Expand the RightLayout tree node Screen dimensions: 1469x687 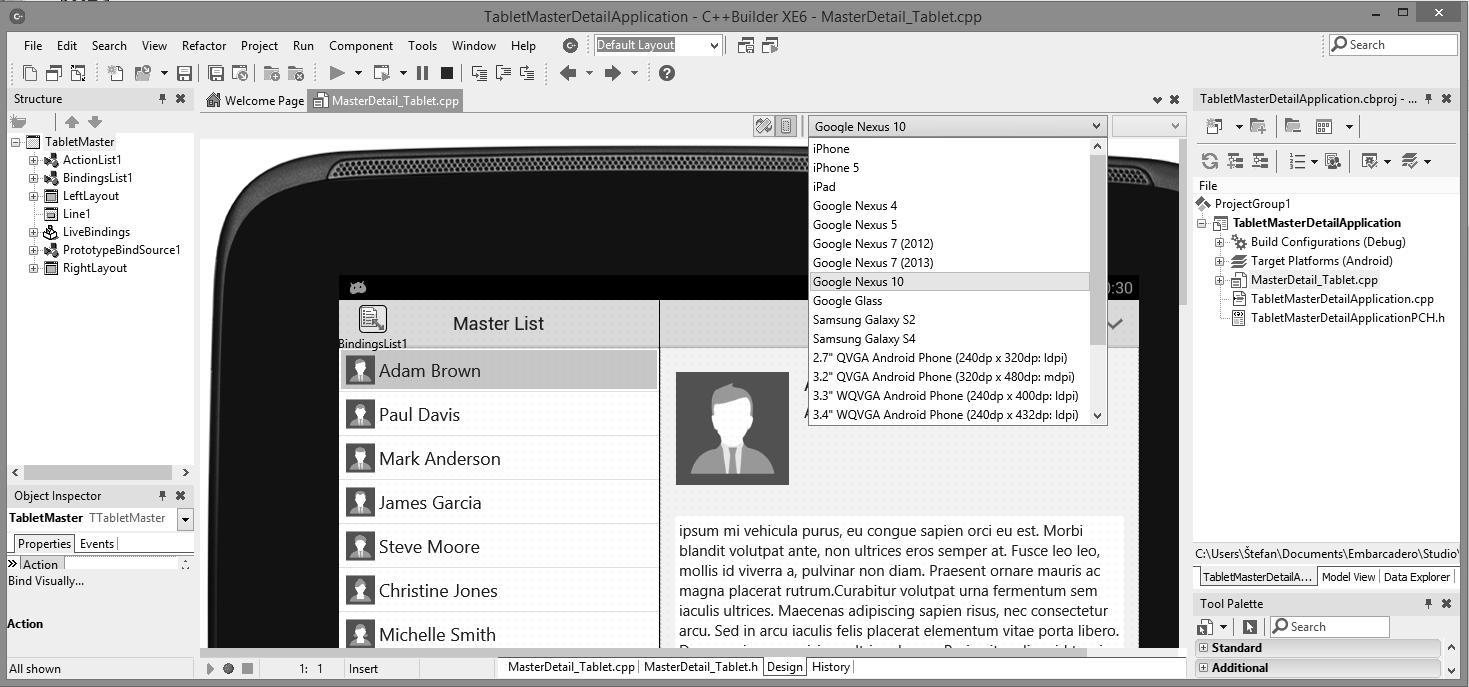click(x=33, y=268)
